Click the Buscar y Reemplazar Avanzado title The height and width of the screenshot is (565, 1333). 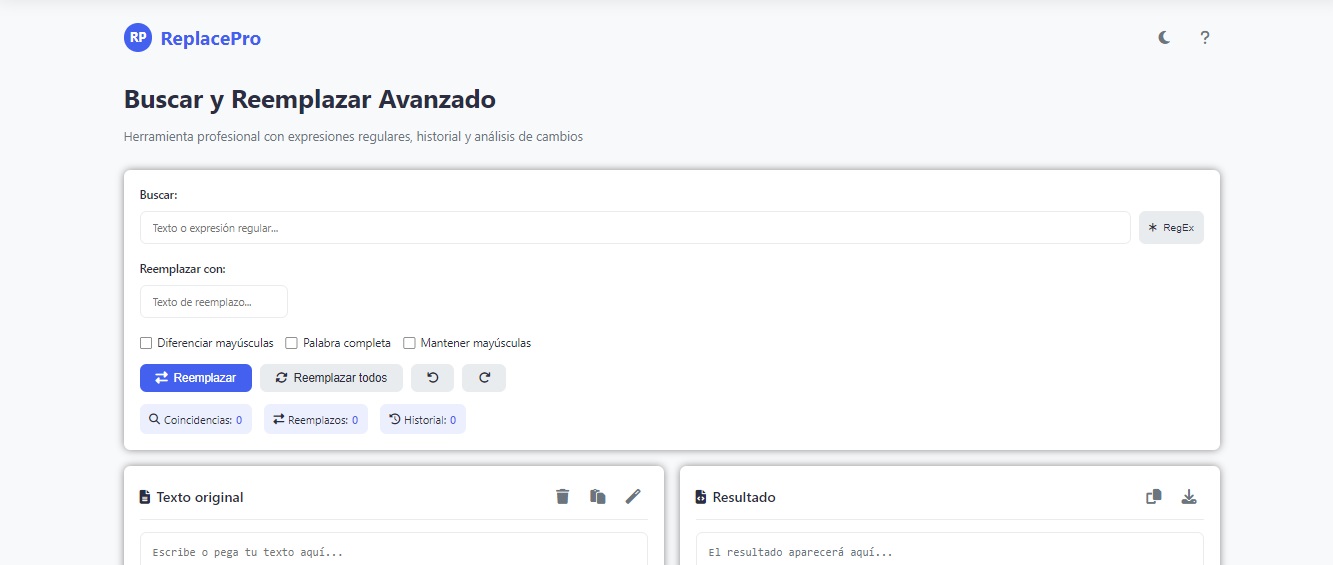tap(310, 100)
